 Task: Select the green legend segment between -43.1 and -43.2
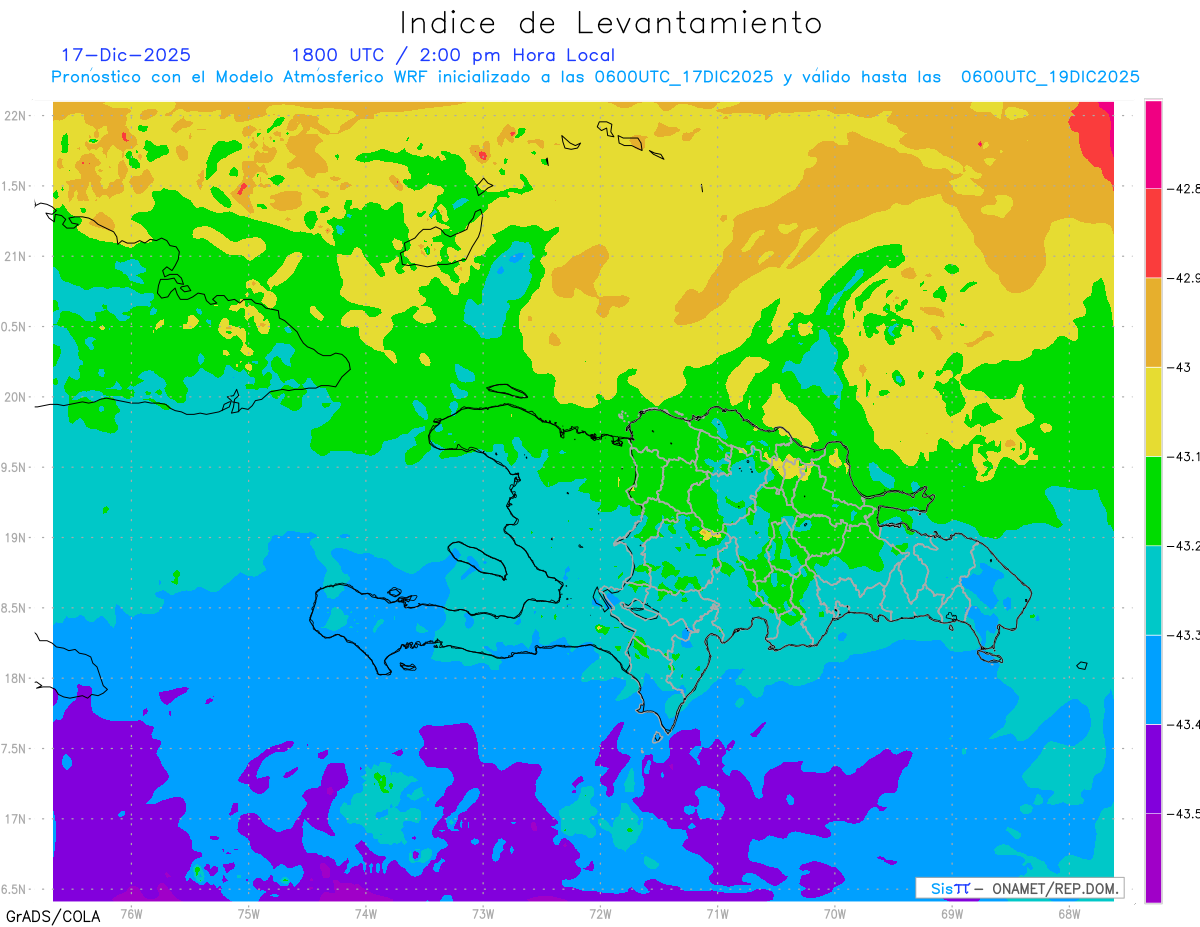point(1153,500)
